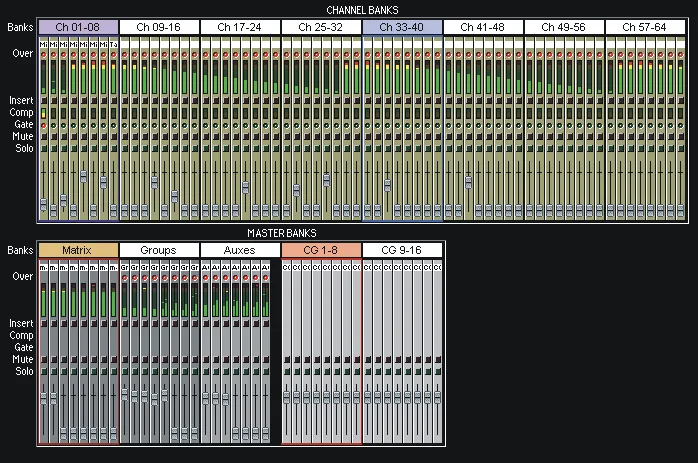The width and height of the screenshot is (698, 463).
Task: Open the Ch 25-32 bank
Action: 321,27
